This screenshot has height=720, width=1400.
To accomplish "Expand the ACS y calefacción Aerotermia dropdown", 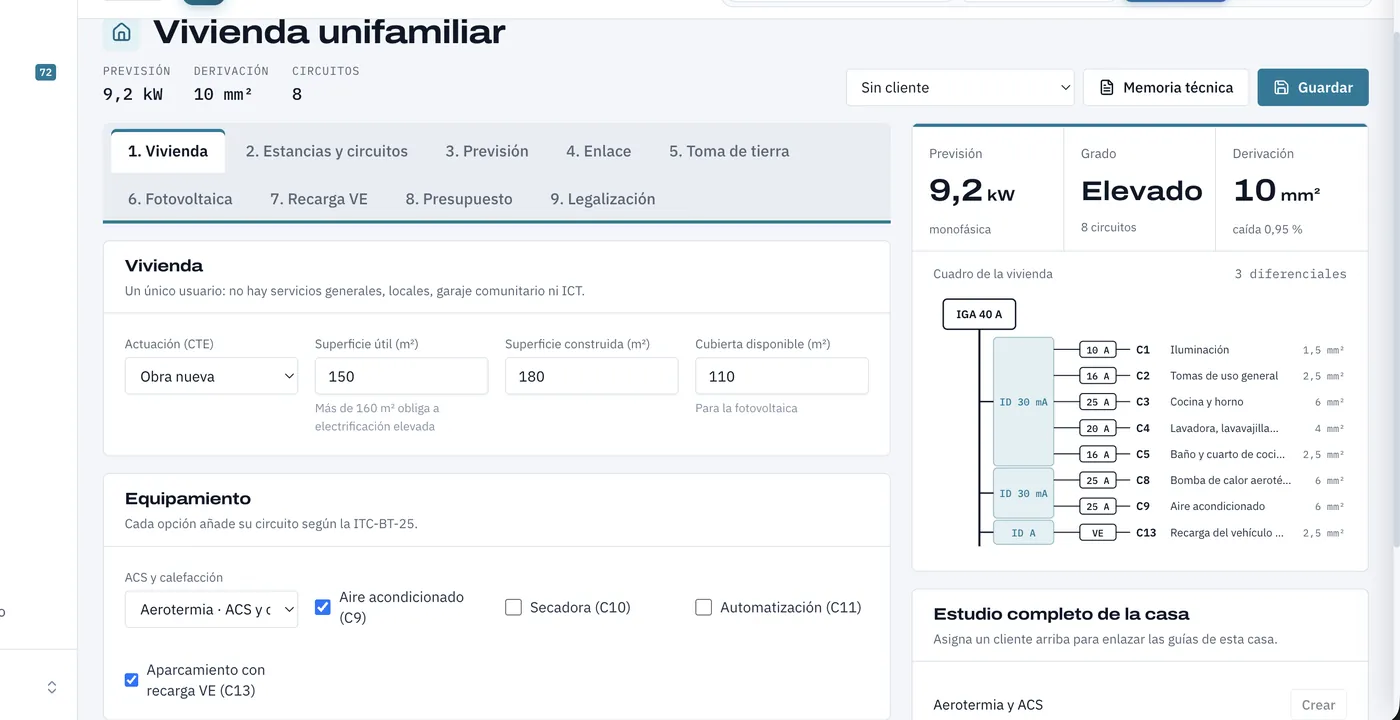I will 211,609.
